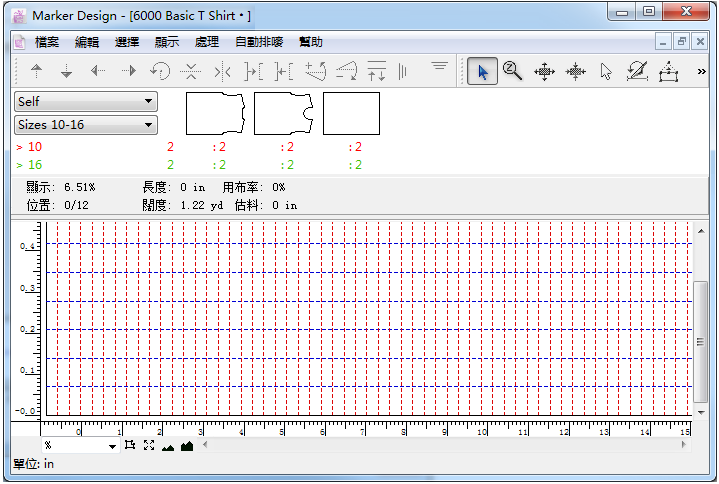This screenshot has width=719, height=484.
Task: Expand the toolbar overflow chevron
Action: coord(702,72)
